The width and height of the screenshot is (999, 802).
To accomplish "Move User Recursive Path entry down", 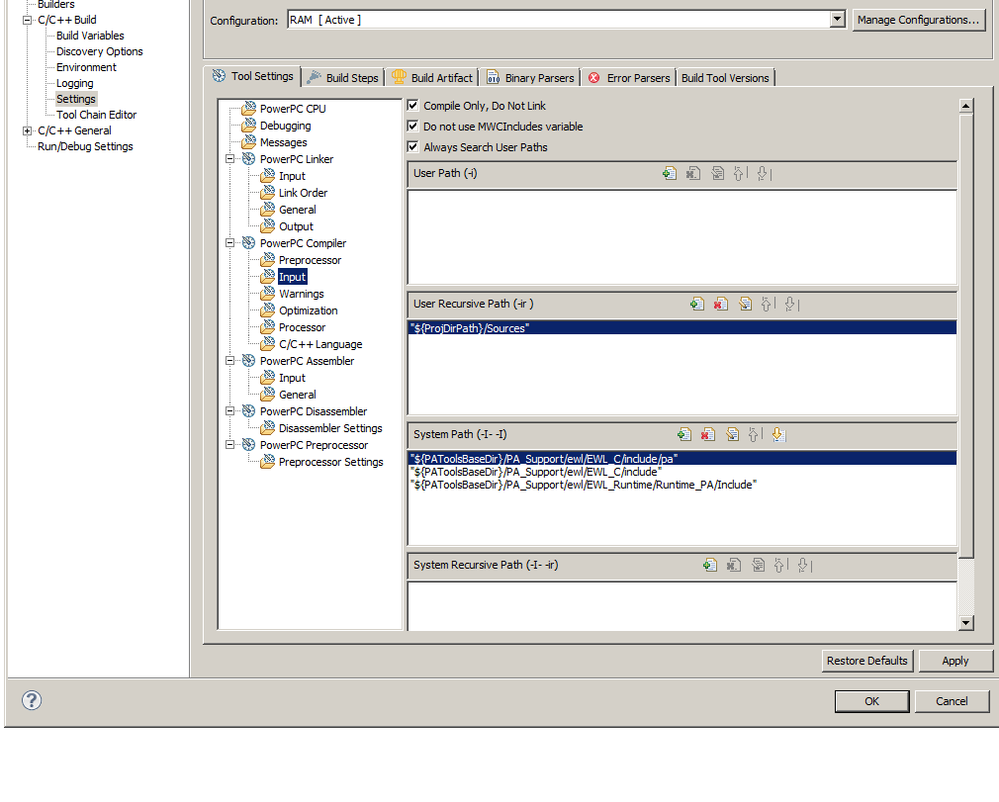I will pyautogui.click(x=791, y=304).
